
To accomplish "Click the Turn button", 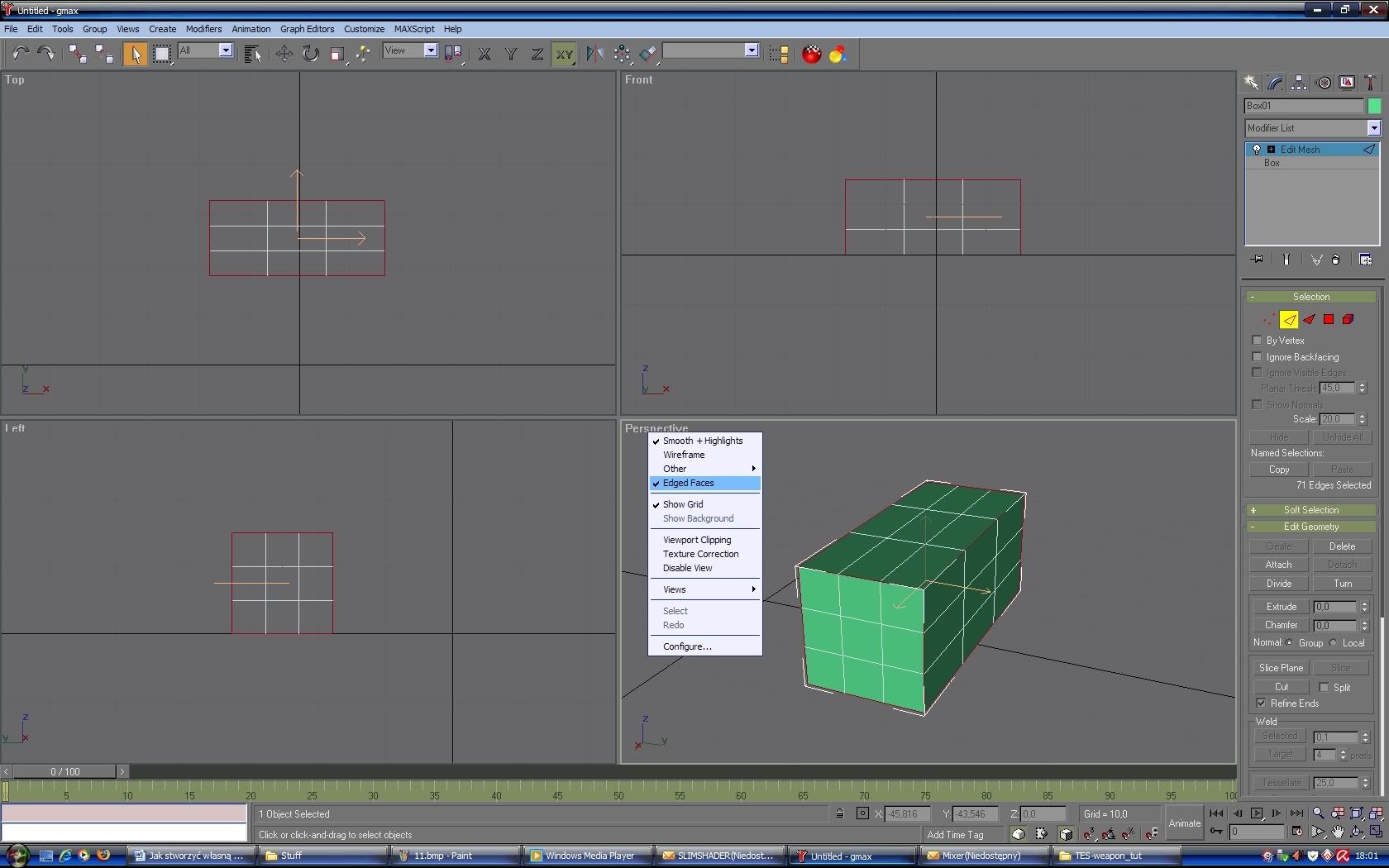I will point(1343,584).
